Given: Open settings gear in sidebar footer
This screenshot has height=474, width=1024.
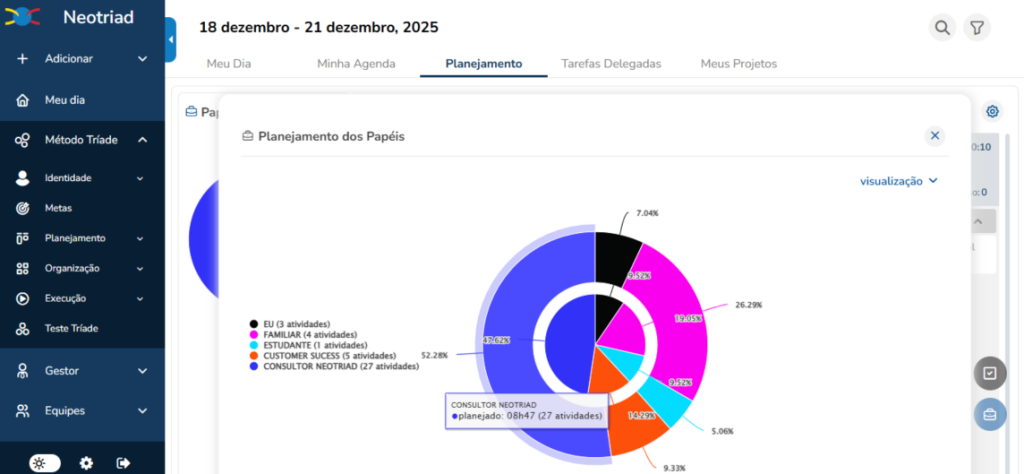Looking at the screenshot, I should (87, 462).
